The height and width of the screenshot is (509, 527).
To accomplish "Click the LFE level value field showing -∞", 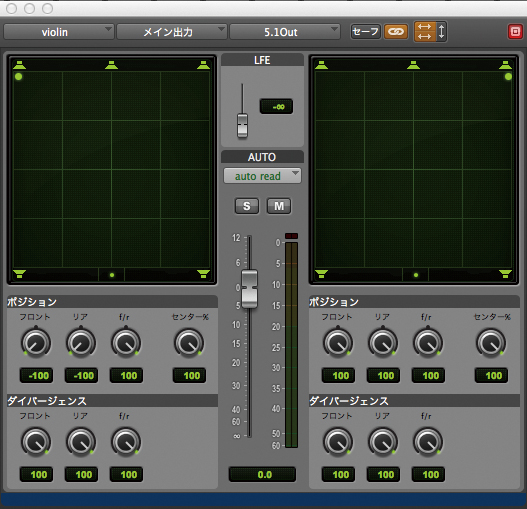I will click(276, 107).
